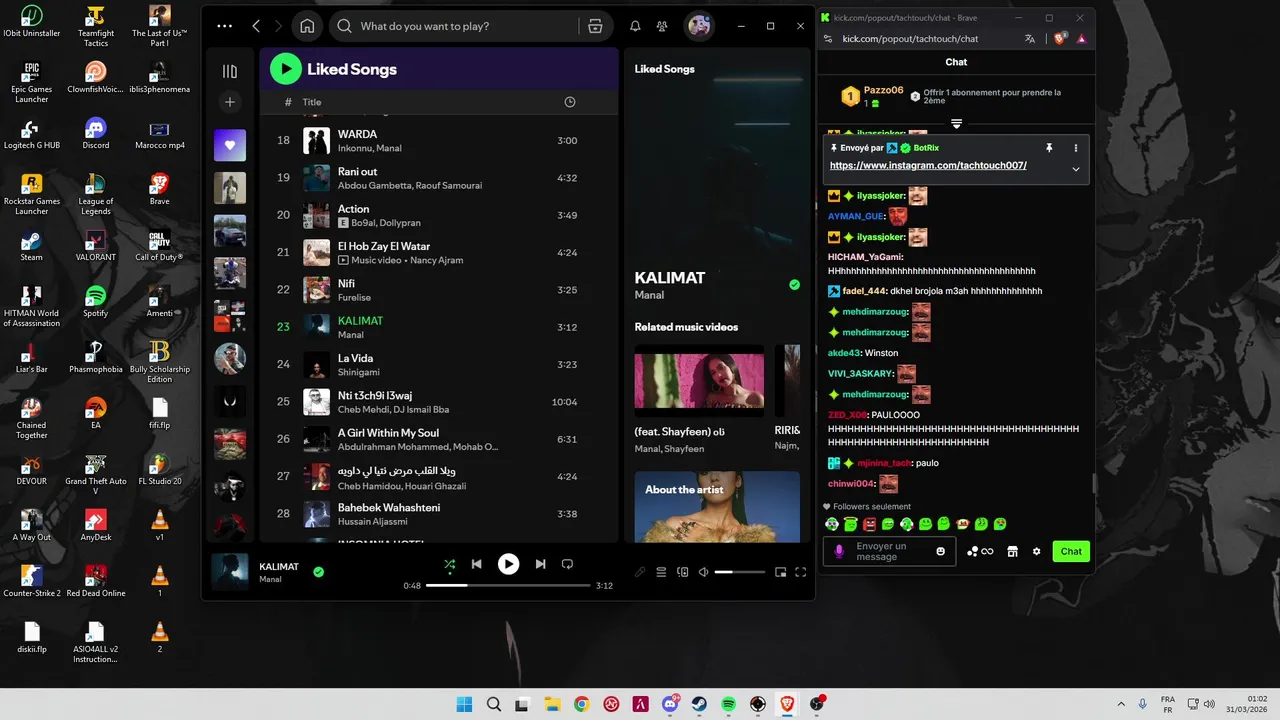
Task: Click the translate icon in Brave address bar
Action: point(1030,39)
